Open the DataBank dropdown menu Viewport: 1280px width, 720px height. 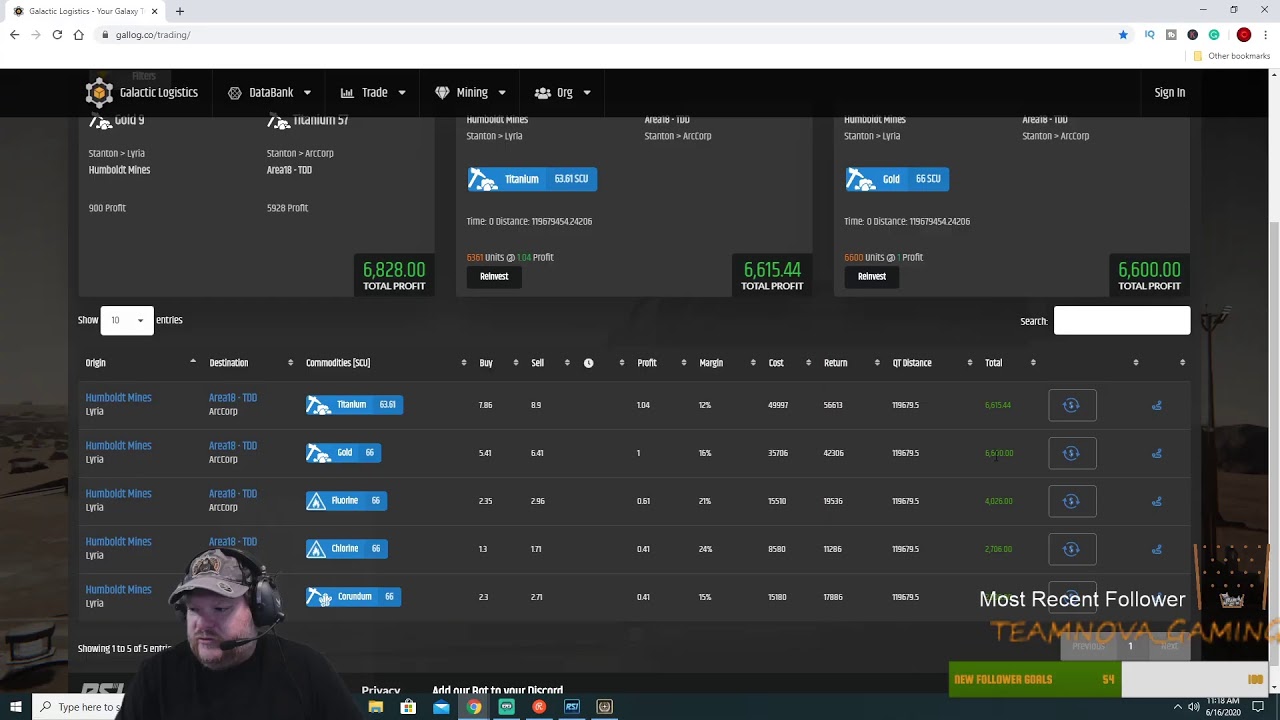[270, 93]
